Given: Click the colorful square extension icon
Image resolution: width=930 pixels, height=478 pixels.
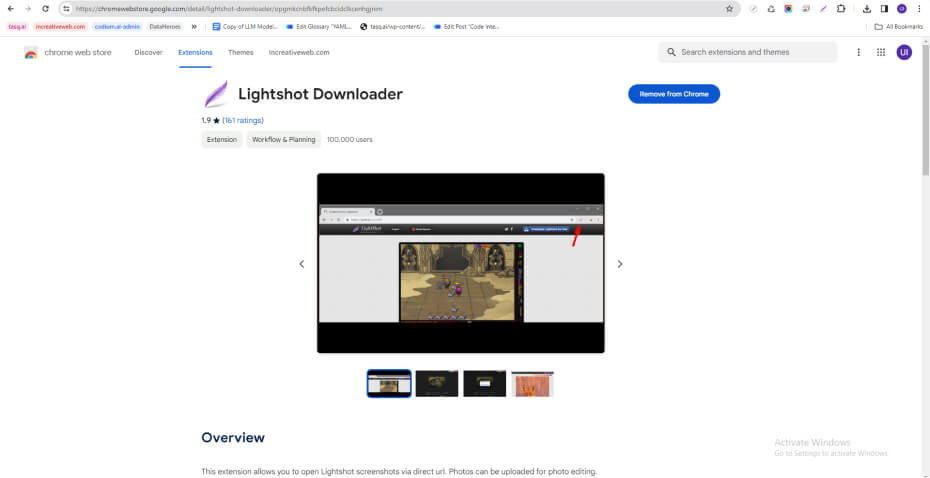Looking at the screenshot, I should [788, 9].
